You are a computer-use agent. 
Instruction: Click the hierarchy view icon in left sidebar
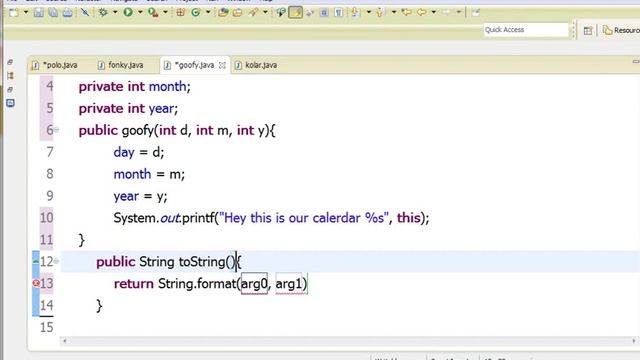pos(10,76)
